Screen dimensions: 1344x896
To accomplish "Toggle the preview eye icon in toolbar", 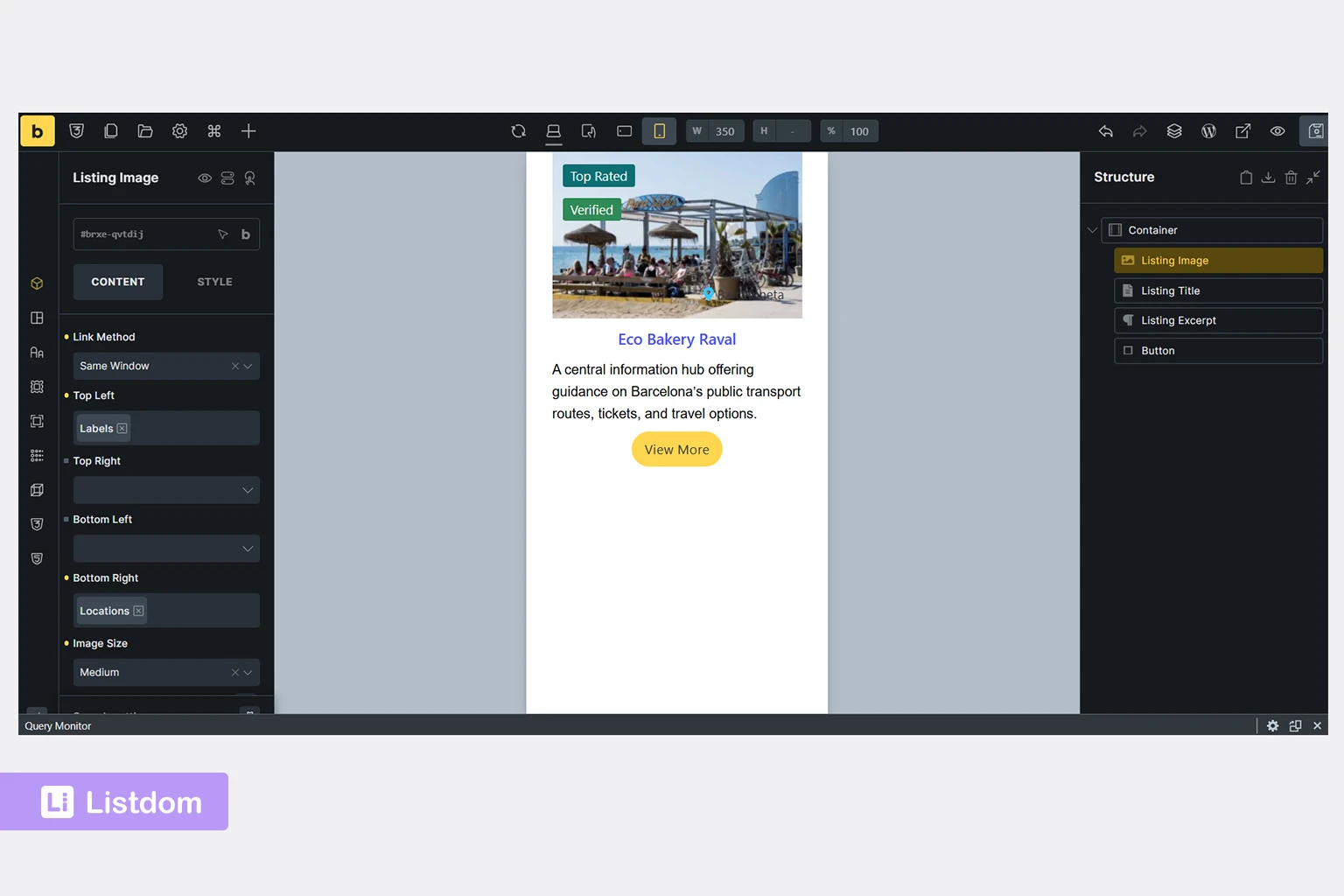I will click(1277, 131).
